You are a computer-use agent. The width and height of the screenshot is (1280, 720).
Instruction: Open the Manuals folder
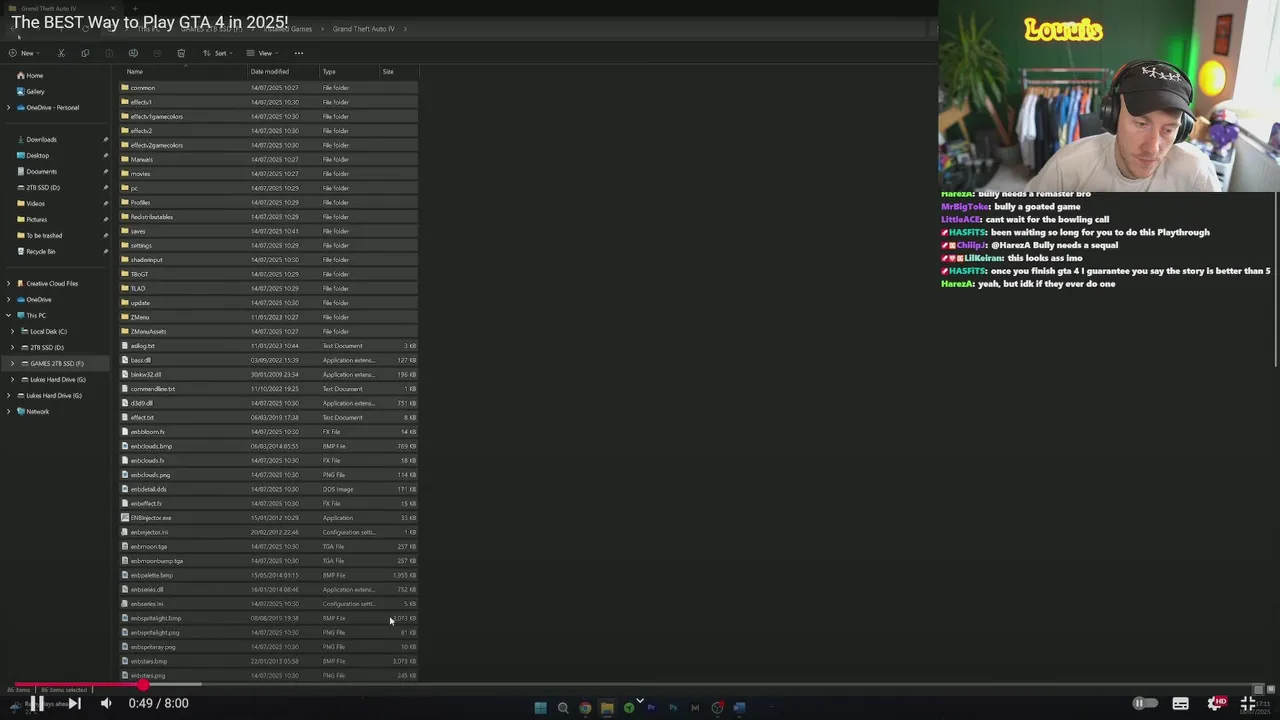pyautogui.click(x=268, y=159)
